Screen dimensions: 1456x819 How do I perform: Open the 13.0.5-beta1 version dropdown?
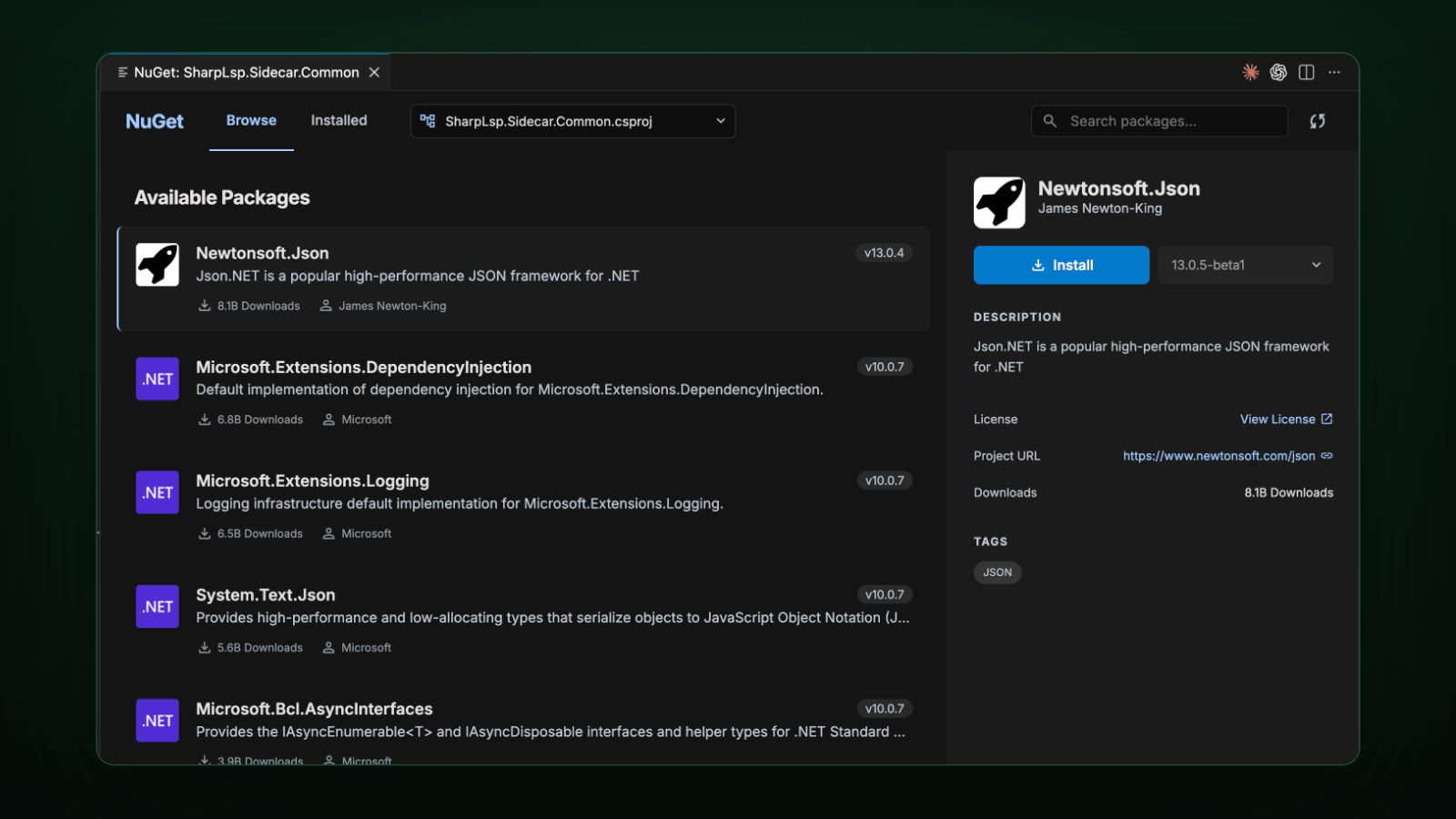pyautogui.click(x=1245, y=265)
